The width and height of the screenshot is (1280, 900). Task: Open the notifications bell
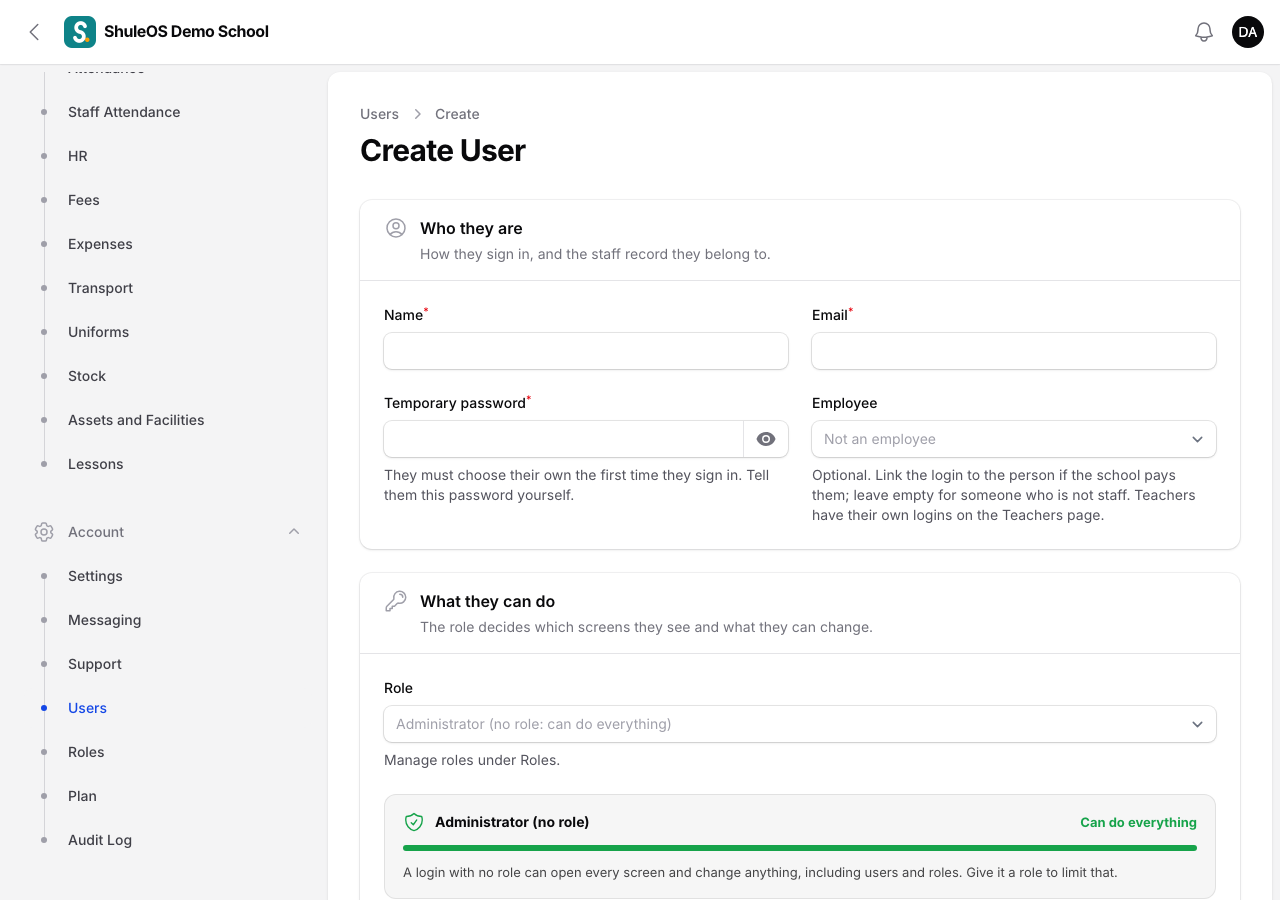click(1204, 32)
